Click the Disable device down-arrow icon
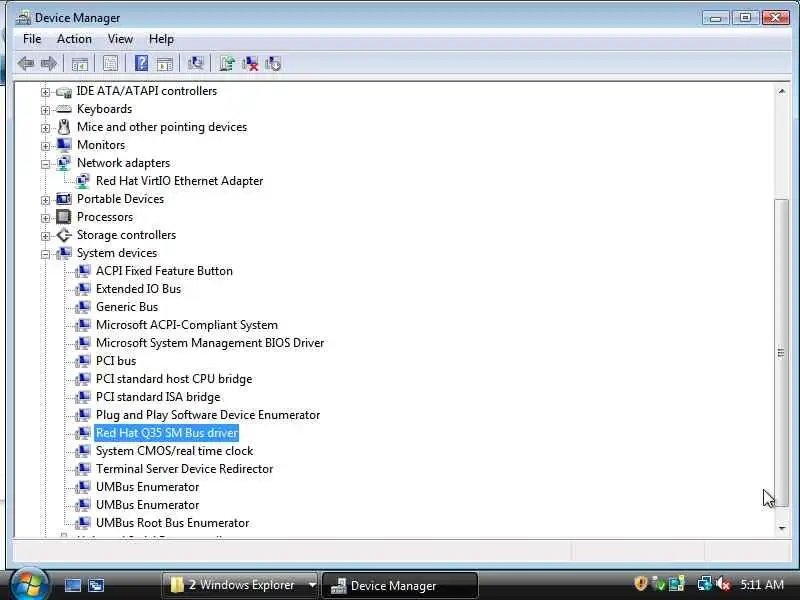The height and width of the screenshot is (600, 800). 273,63
